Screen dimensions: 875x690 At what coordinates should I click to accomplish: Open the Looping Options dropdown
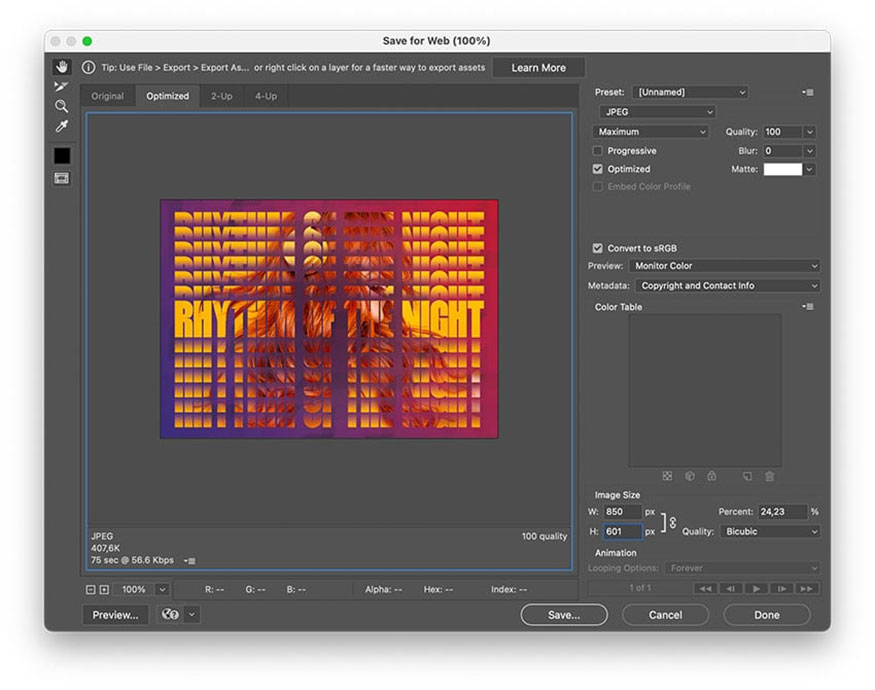coord(742,568)
